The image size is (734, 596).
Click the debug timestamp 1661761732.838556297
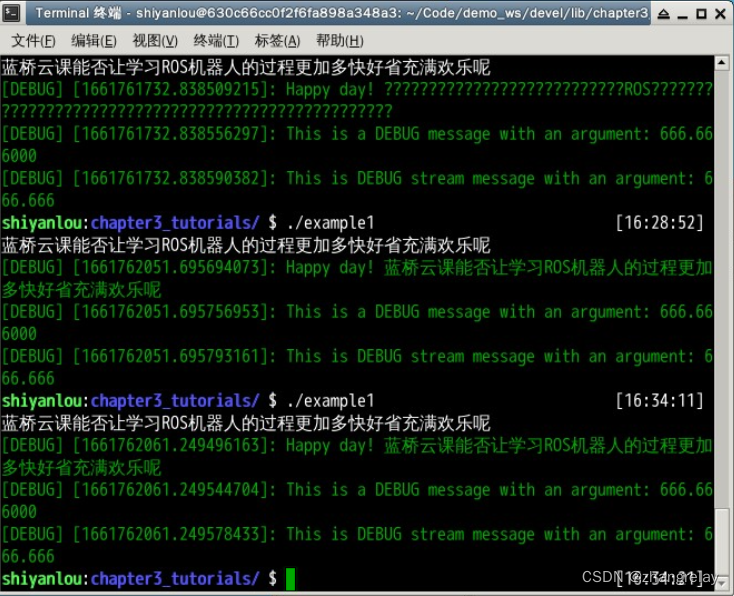170,133
